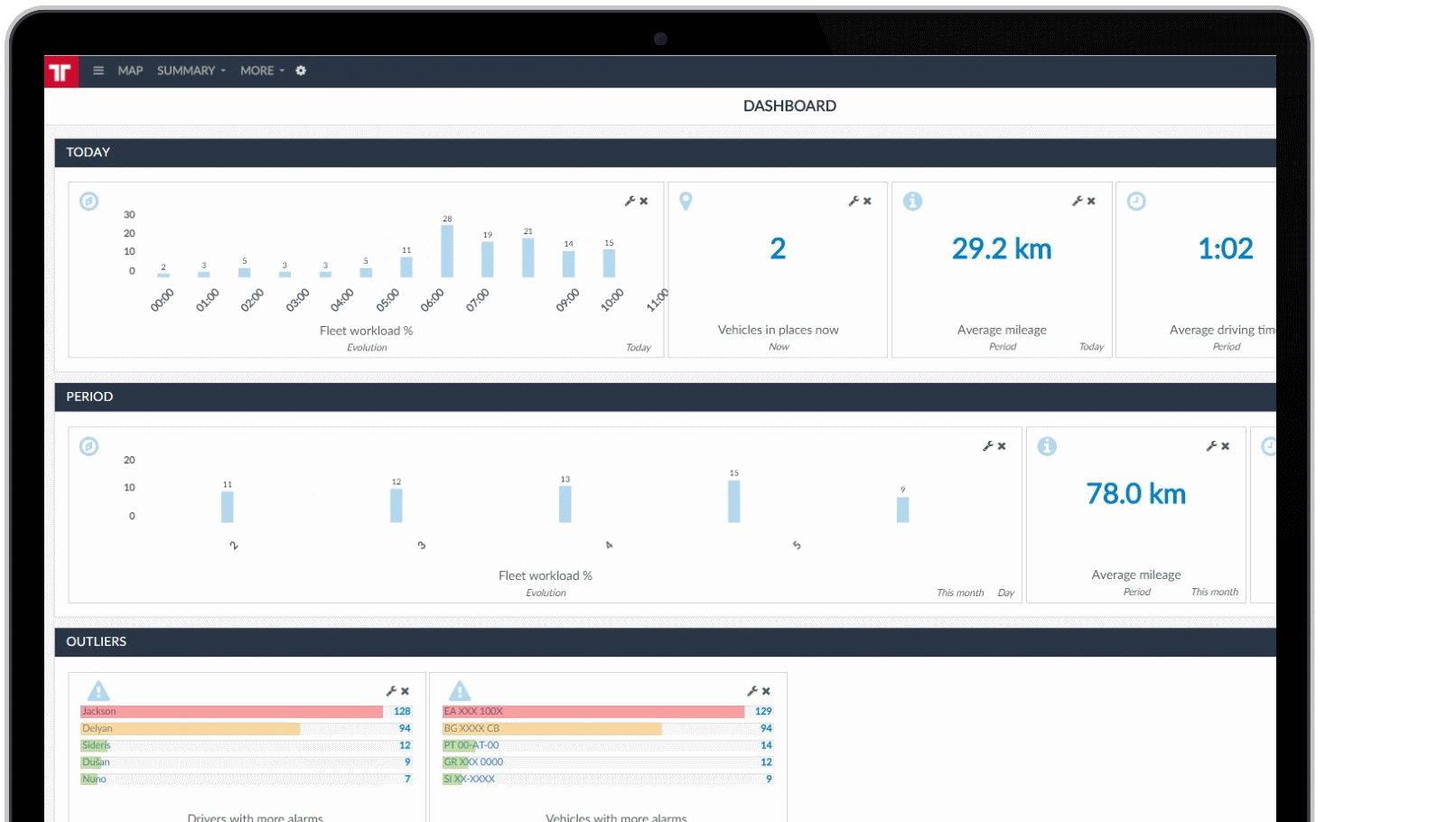Open wrench settings on Vehicles alarms widget
Screen dimensions: 1456x822
pos(751,691)
